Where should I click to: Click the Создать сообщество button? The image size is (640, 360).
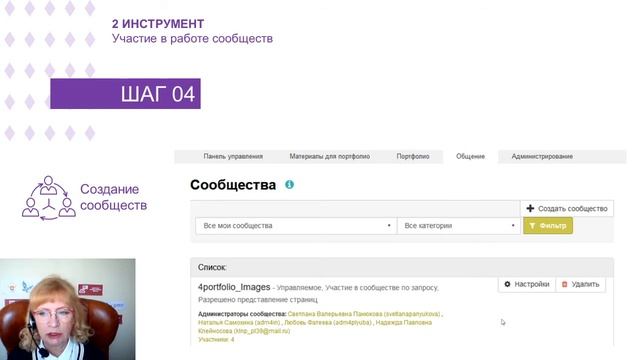pos(567,209)
